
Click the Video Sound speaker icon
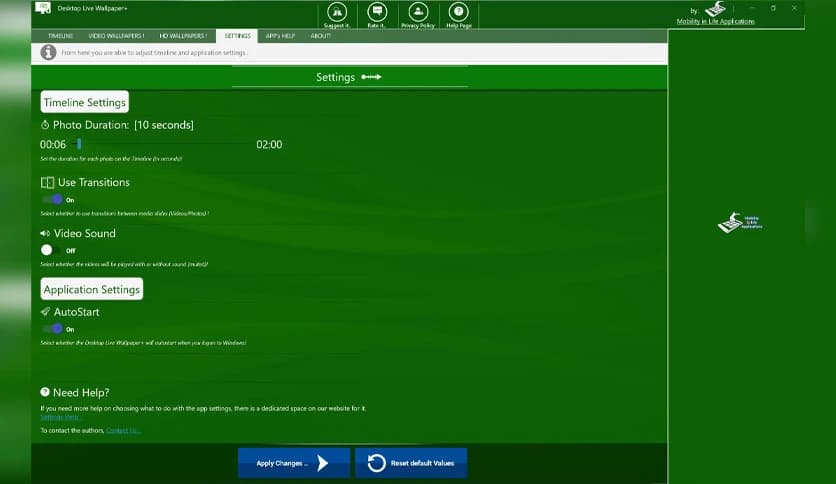pyautogui.click(x=45, y=233)
